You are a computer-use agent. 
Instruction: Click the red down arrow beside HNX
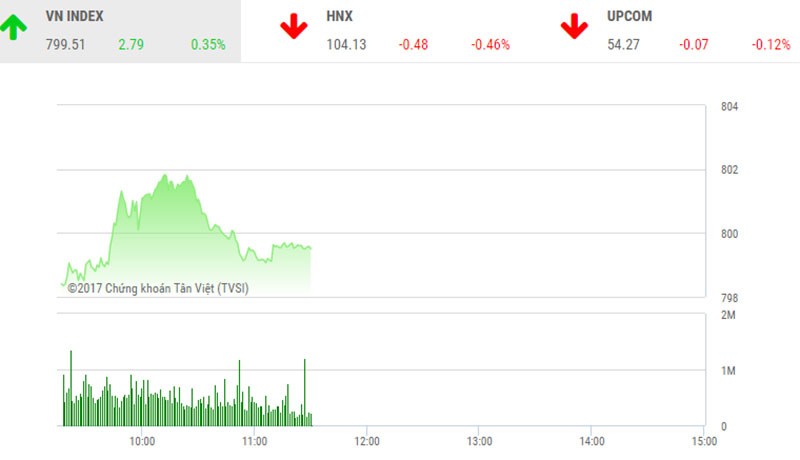(294, 27)
